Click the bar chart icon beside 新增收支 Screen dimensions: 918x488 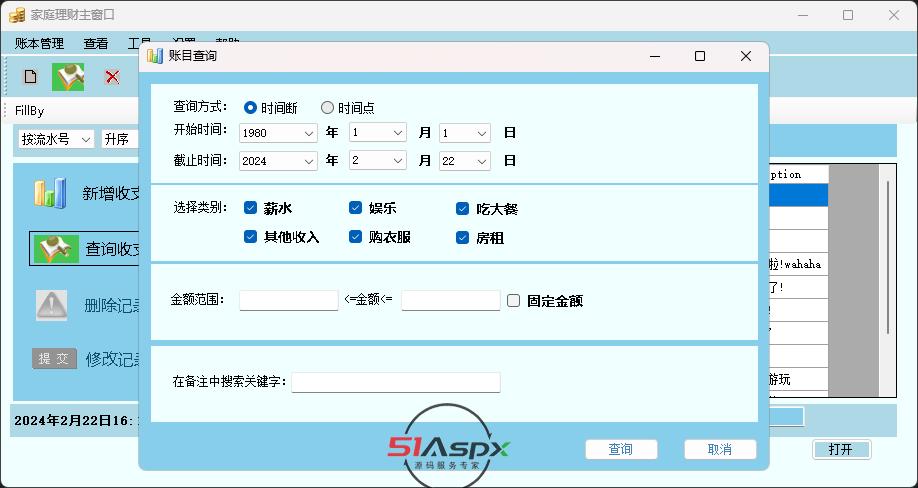[50, 193]
